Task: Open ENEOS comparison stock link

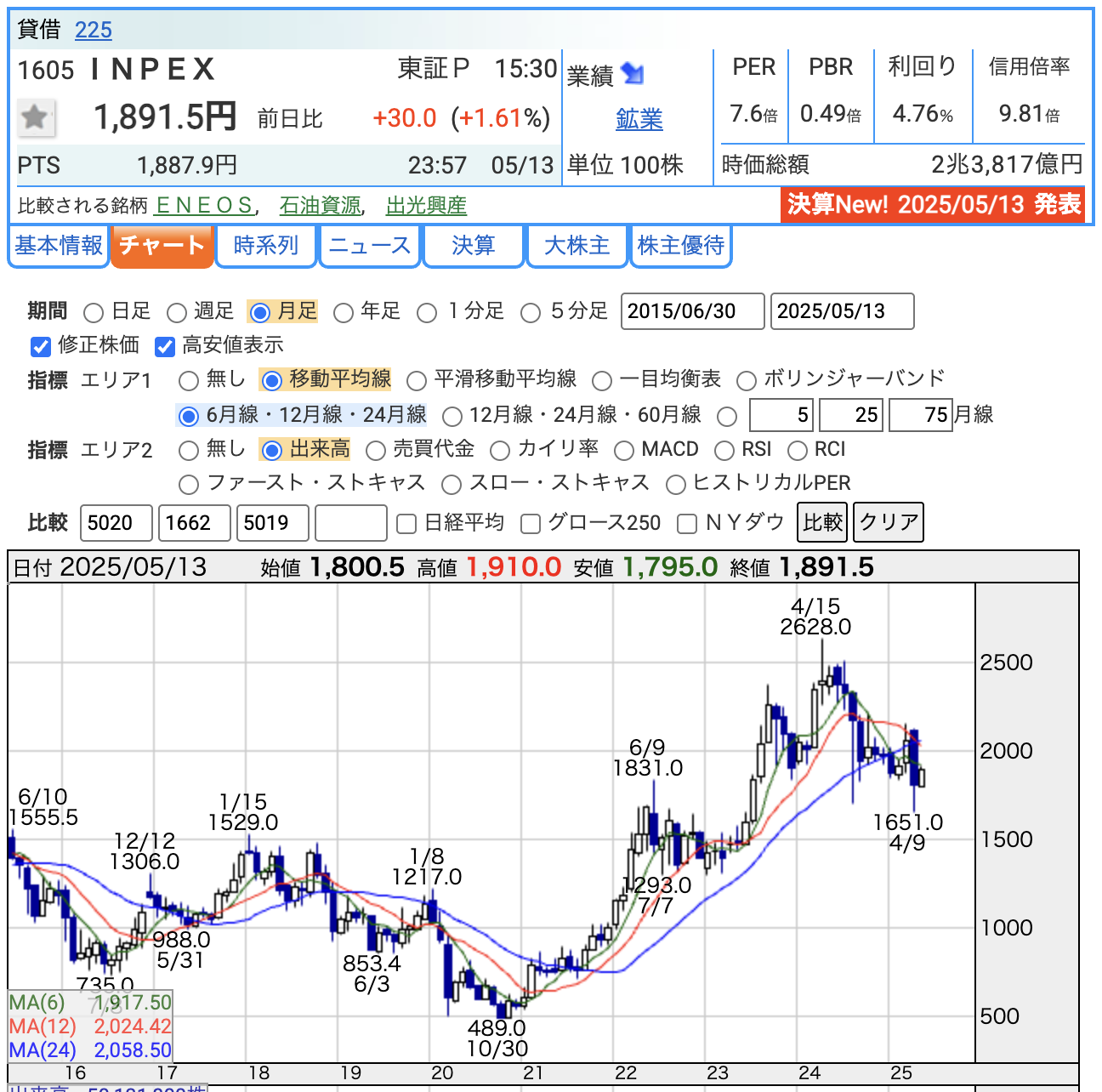Action: (204, 205)
